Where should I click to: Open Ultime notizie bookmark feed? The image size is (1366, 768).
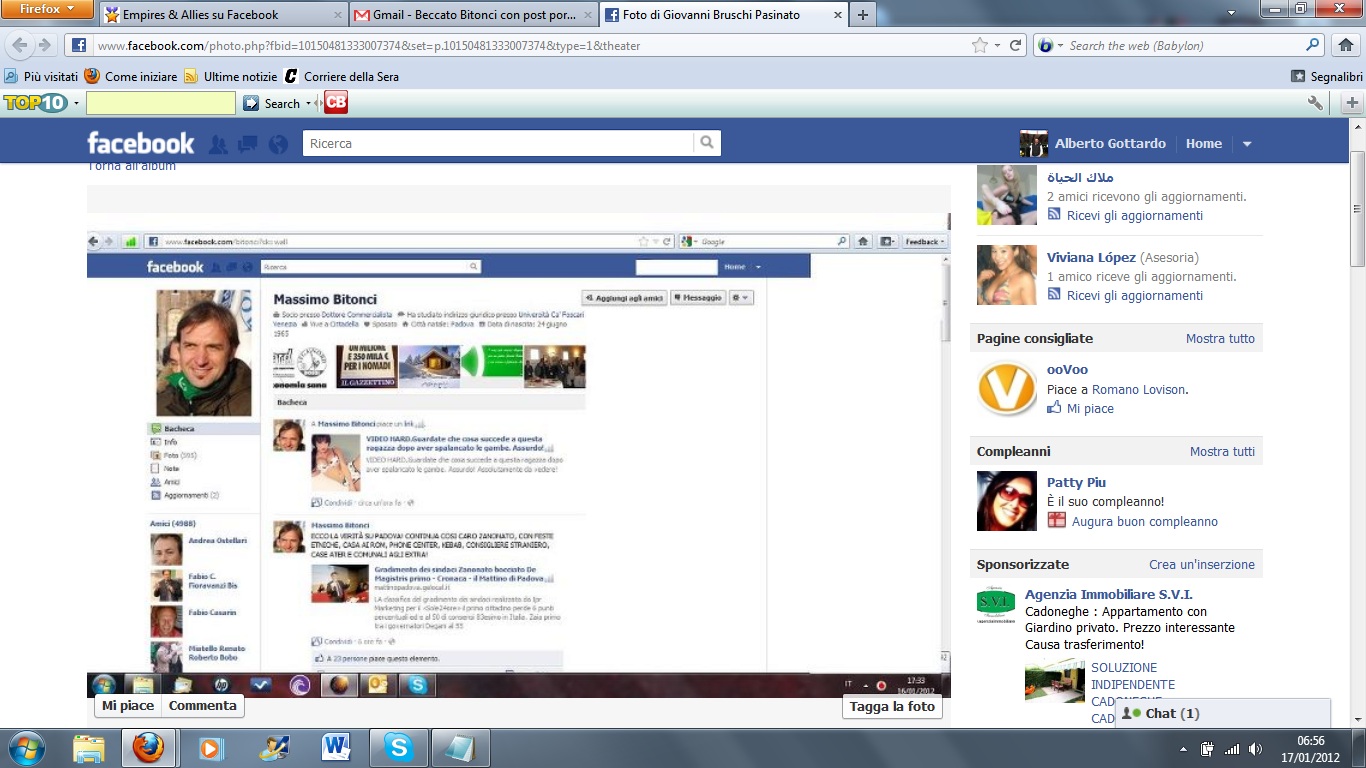pos(231,76)
